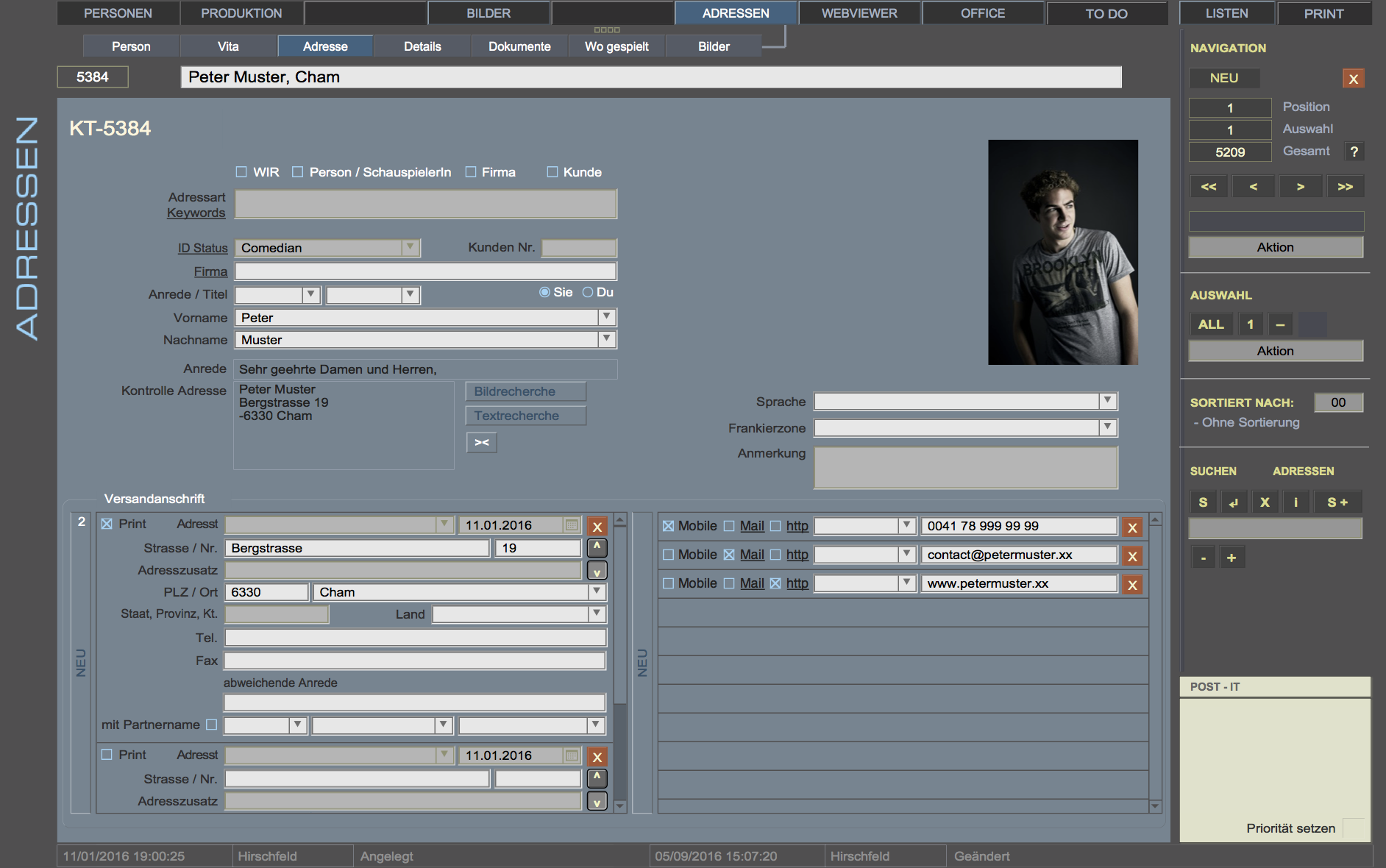Click the Bildrecherche button
The height and width of the screenshot is (868, 1386).
[525, 391]
